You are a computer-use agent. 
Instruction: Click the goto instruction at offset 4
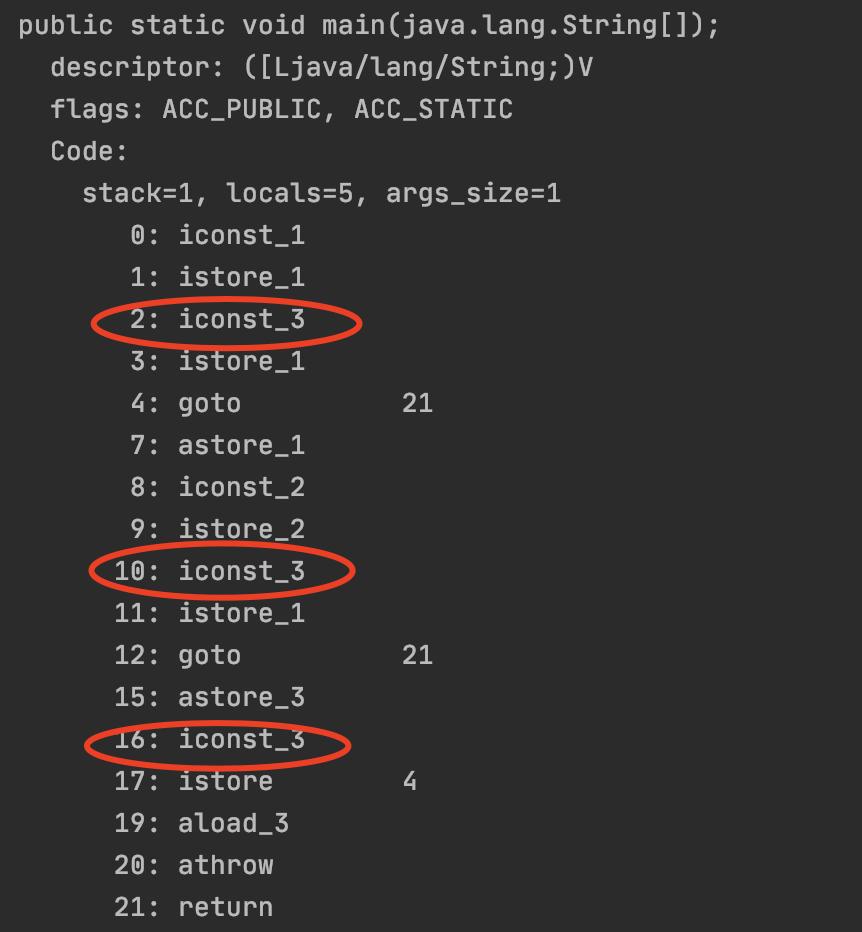[x=208, y=403]
